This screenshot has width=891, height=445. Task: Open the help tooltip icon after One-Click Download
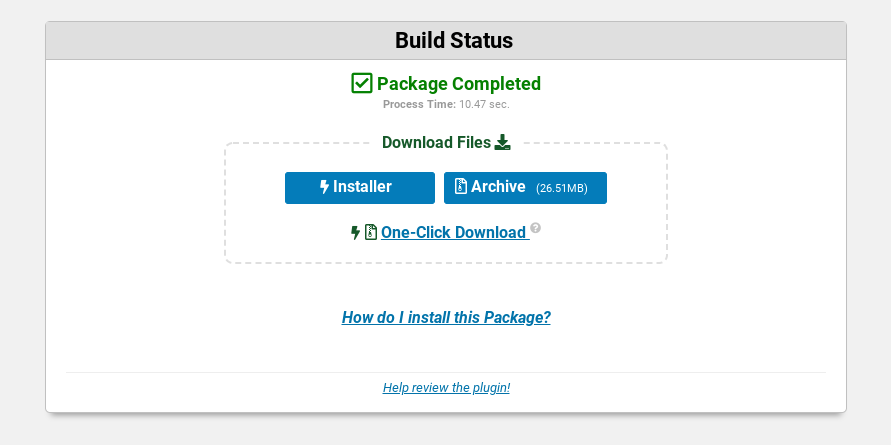(536, 228)
